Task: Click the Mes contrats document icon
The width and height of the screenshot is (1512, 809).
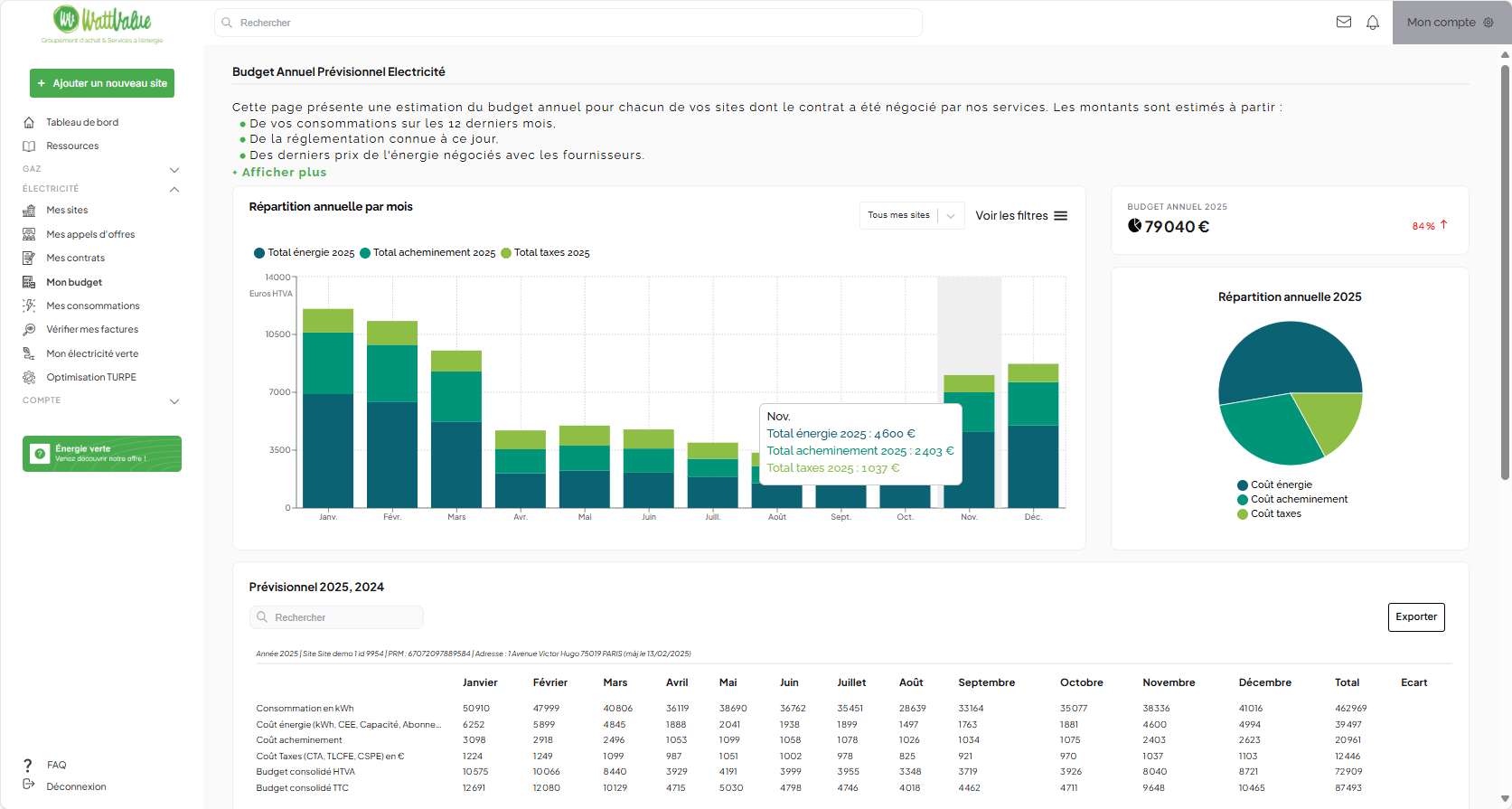Action: [x=29, y=259]
